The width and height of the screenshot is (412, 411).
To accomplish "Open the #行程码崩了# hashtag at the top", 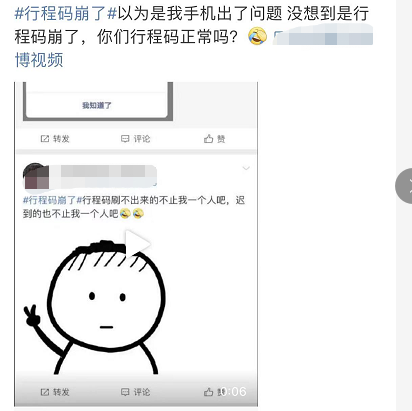I will [x=66, y=14].
